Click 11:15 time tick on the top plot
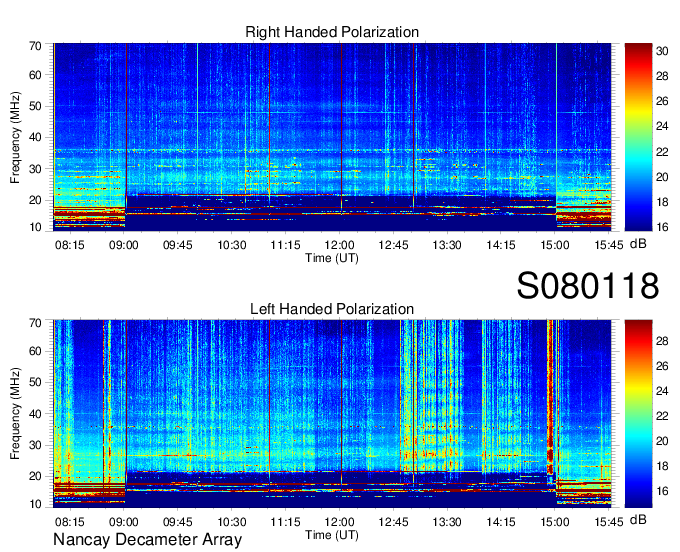Viewport: 680px width, 552px height. (285, 245)
